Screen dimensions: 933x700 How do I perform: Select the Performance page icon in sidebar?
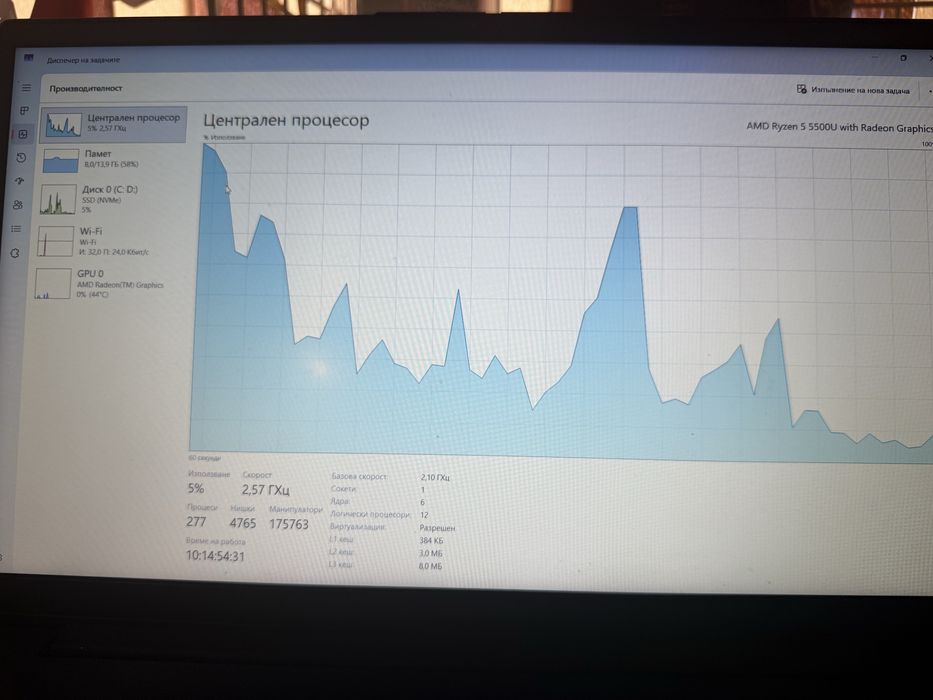pos(23,134)
